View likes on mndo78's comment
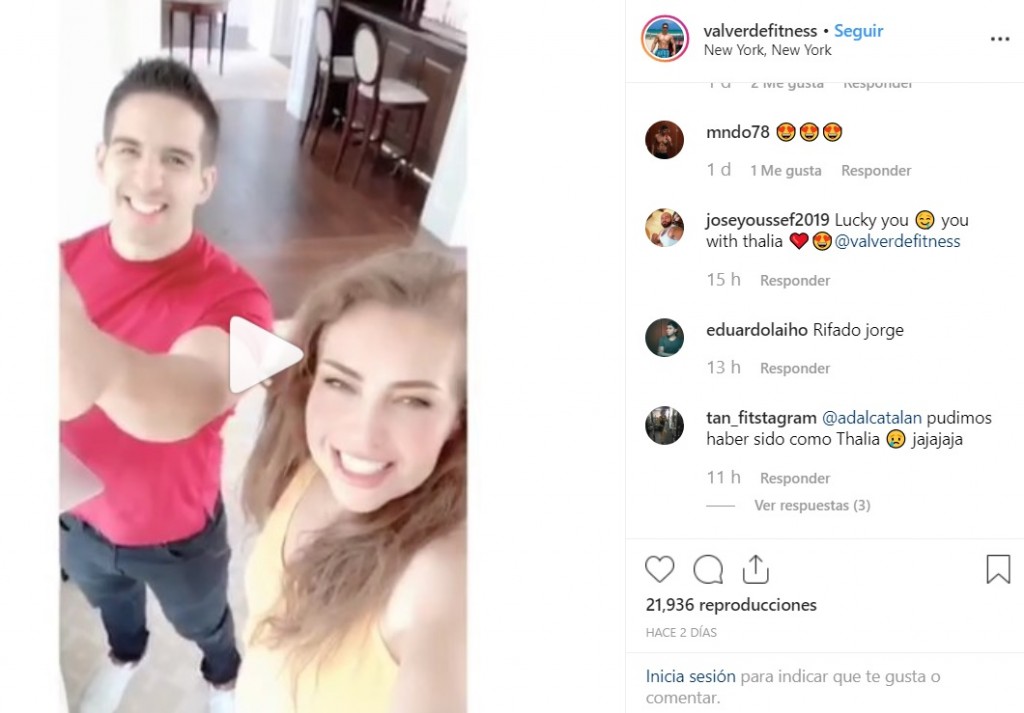The image size is (1024, 713). tap(786, 170)
